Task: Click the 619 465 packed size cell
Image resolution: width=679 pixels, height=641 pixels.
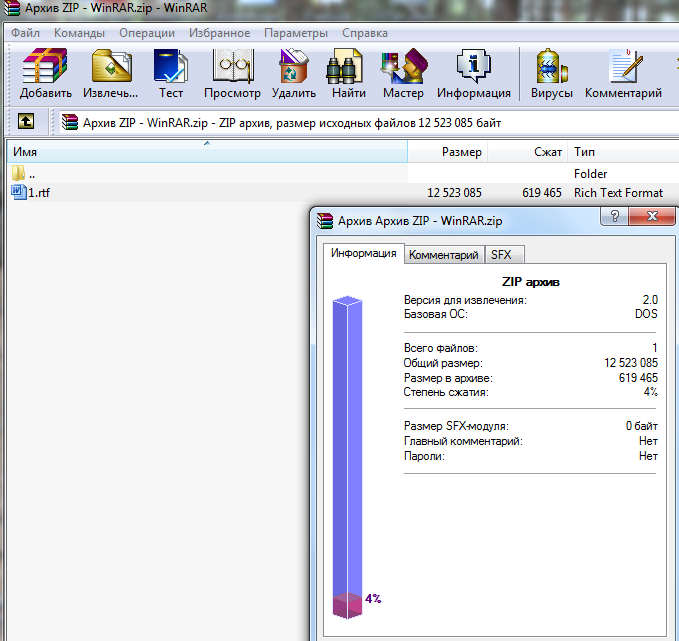Action: pyautogui.click(x=542, y=192)
